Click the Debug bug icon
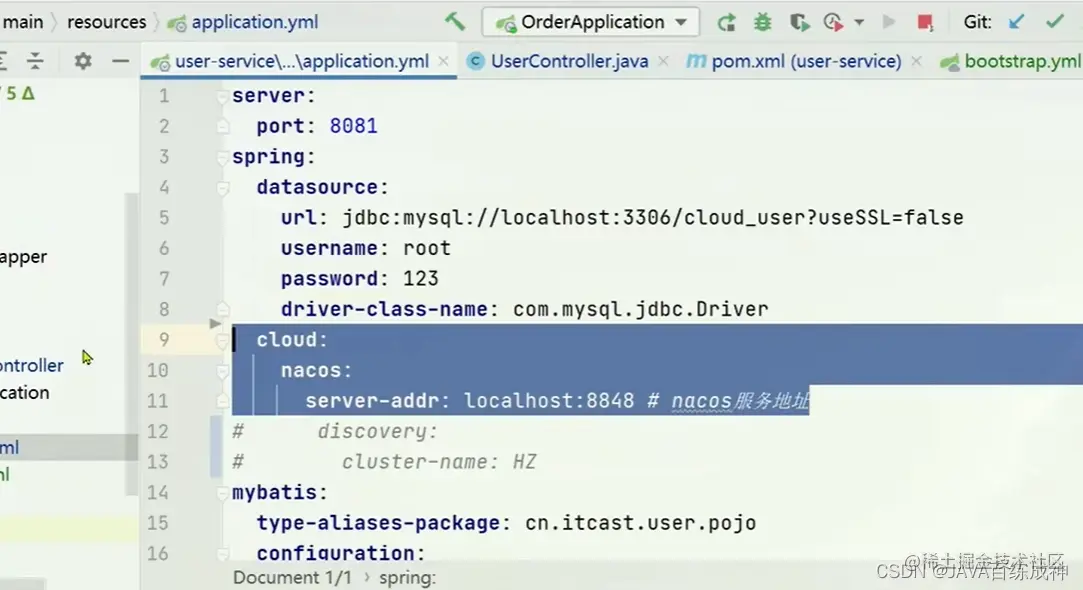Viewport: 1083px width, 590px height. click(763, 22)
